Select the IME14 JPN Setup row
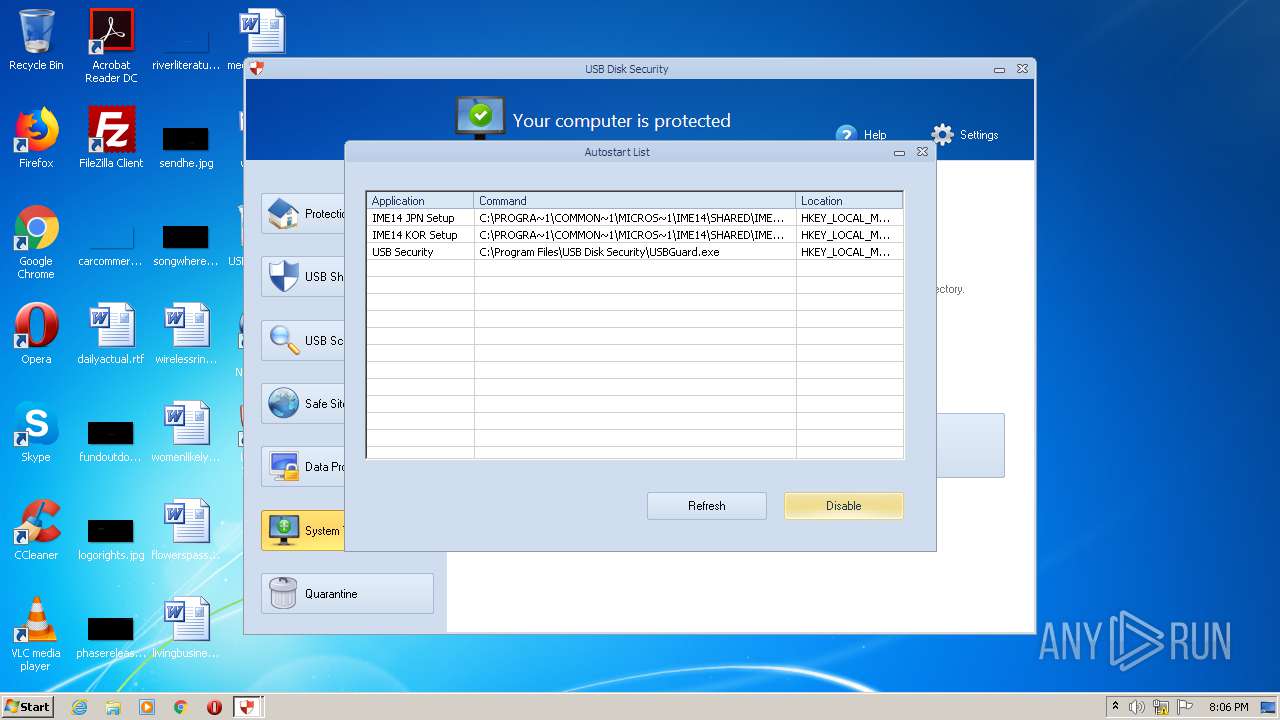Image resolution: width=1280 pixels, height=720 pixels. click(x=634, y=218)
